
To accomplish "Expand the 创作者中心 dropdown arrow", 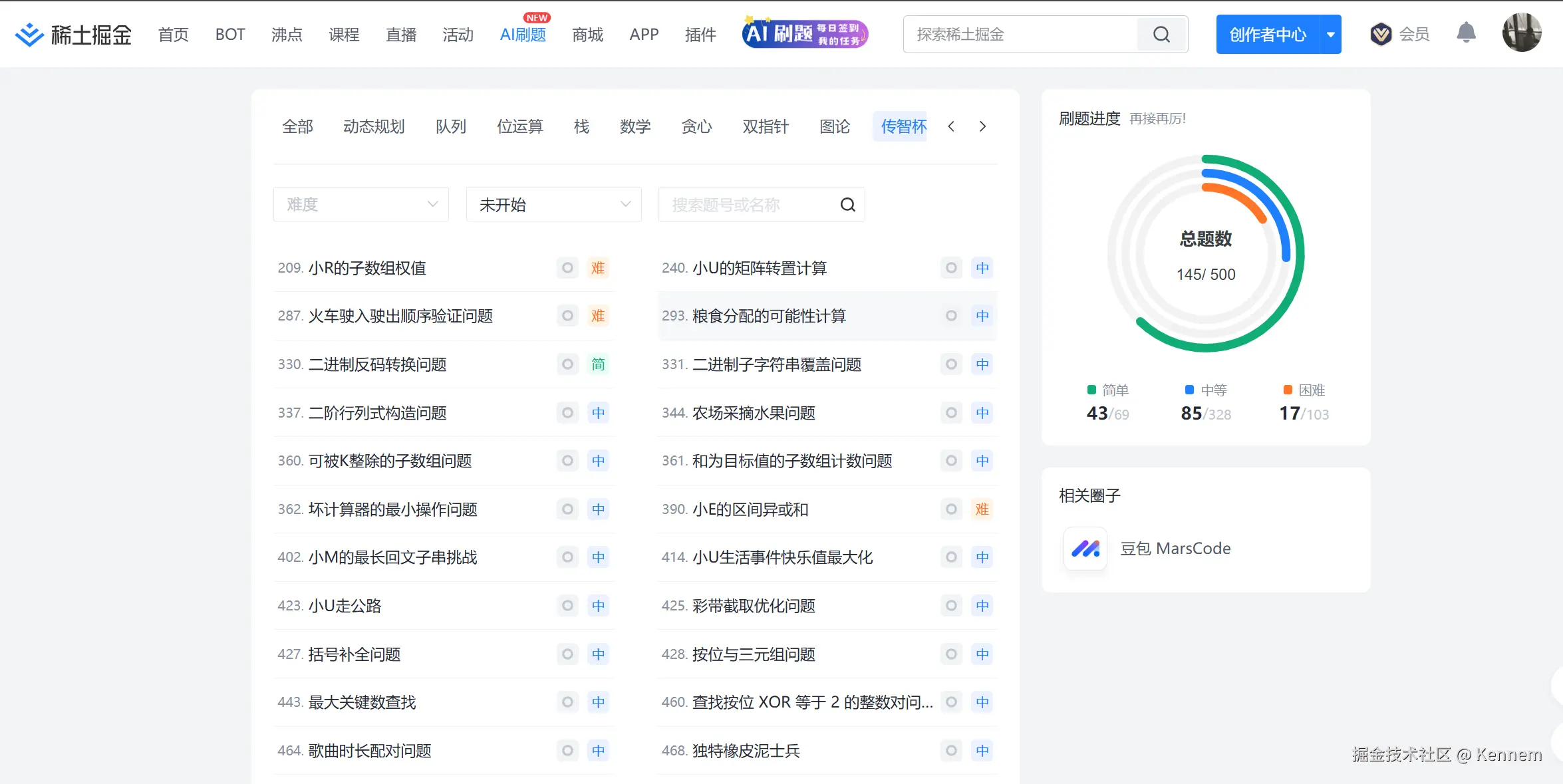I will [x=1330, y=35].
